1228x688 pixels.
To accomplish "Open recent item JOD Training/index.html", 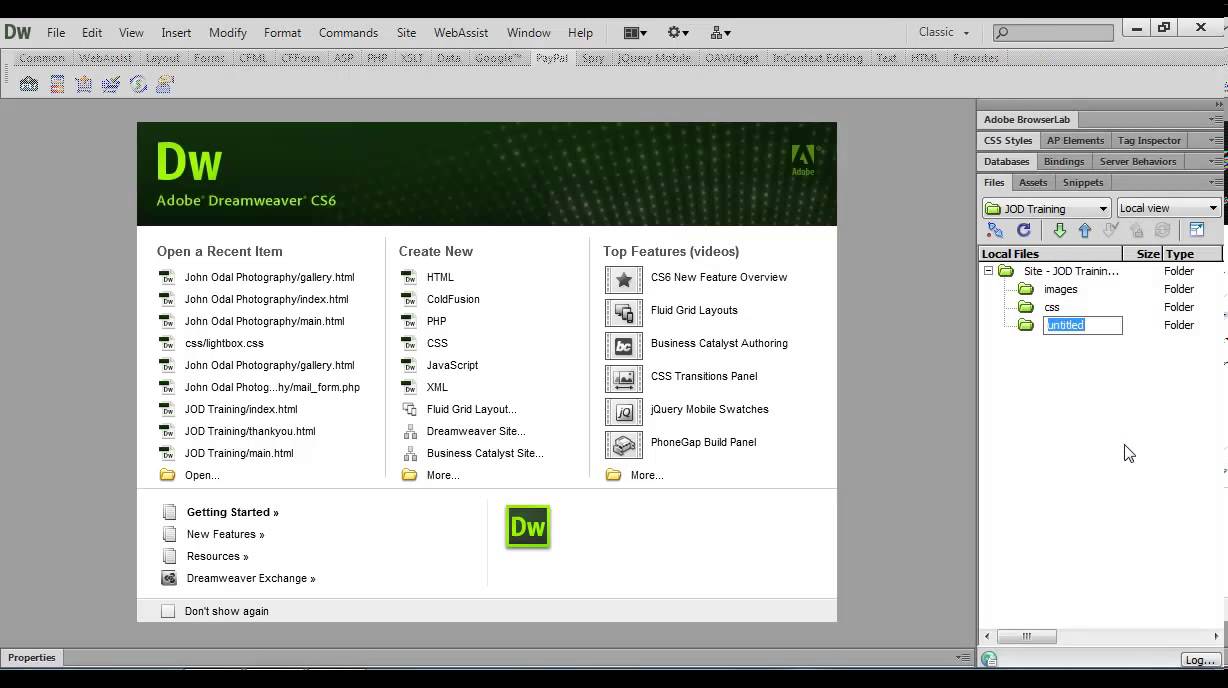I will coord(241,409).
